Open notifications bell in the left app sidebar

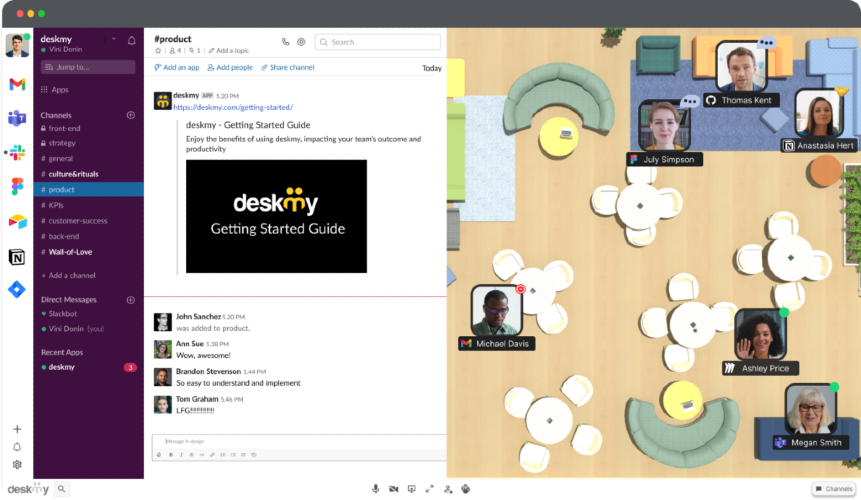point(17,447)
